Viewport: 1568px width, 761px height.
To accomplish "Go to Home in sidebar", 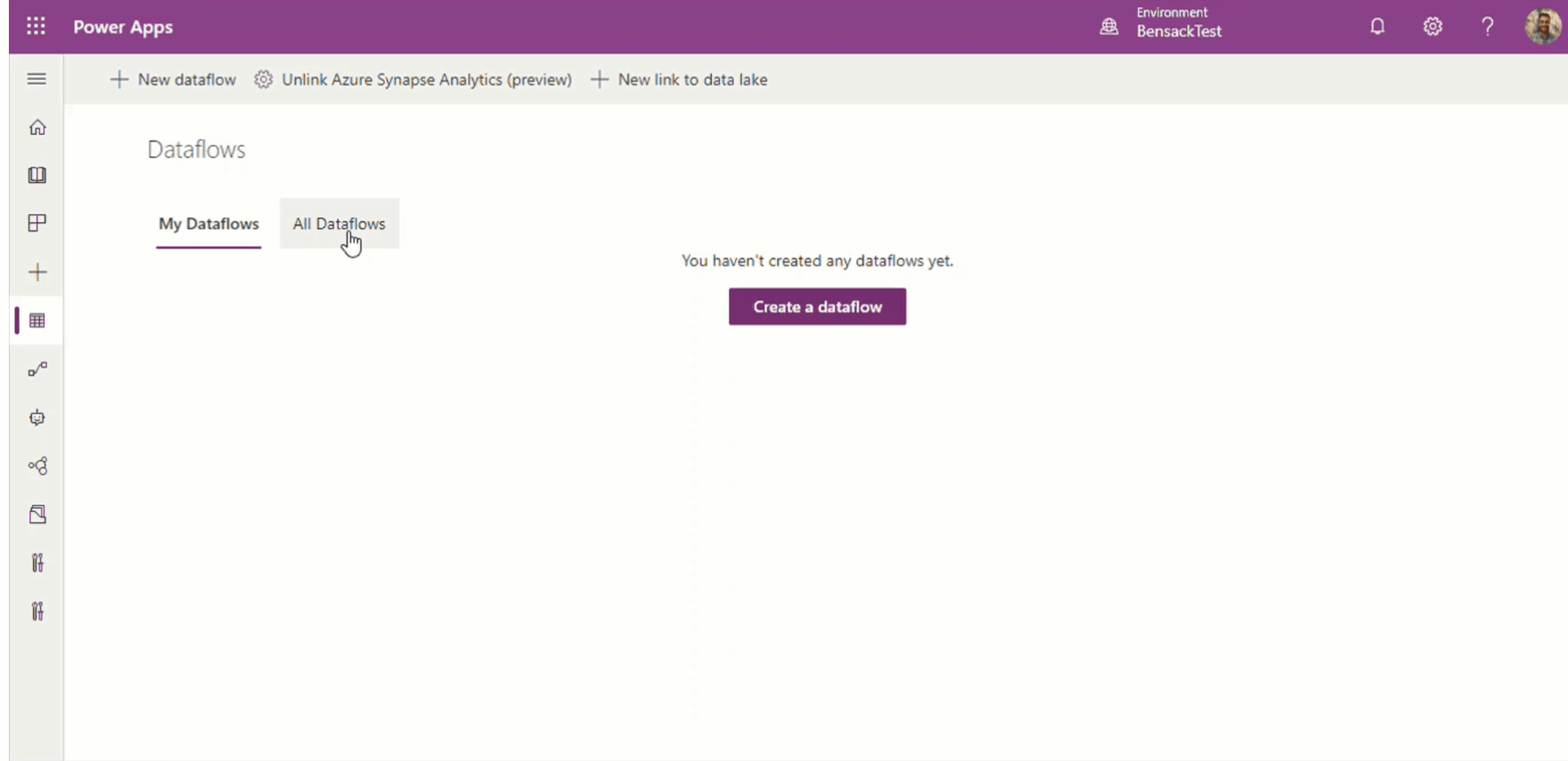I will 37,127.
